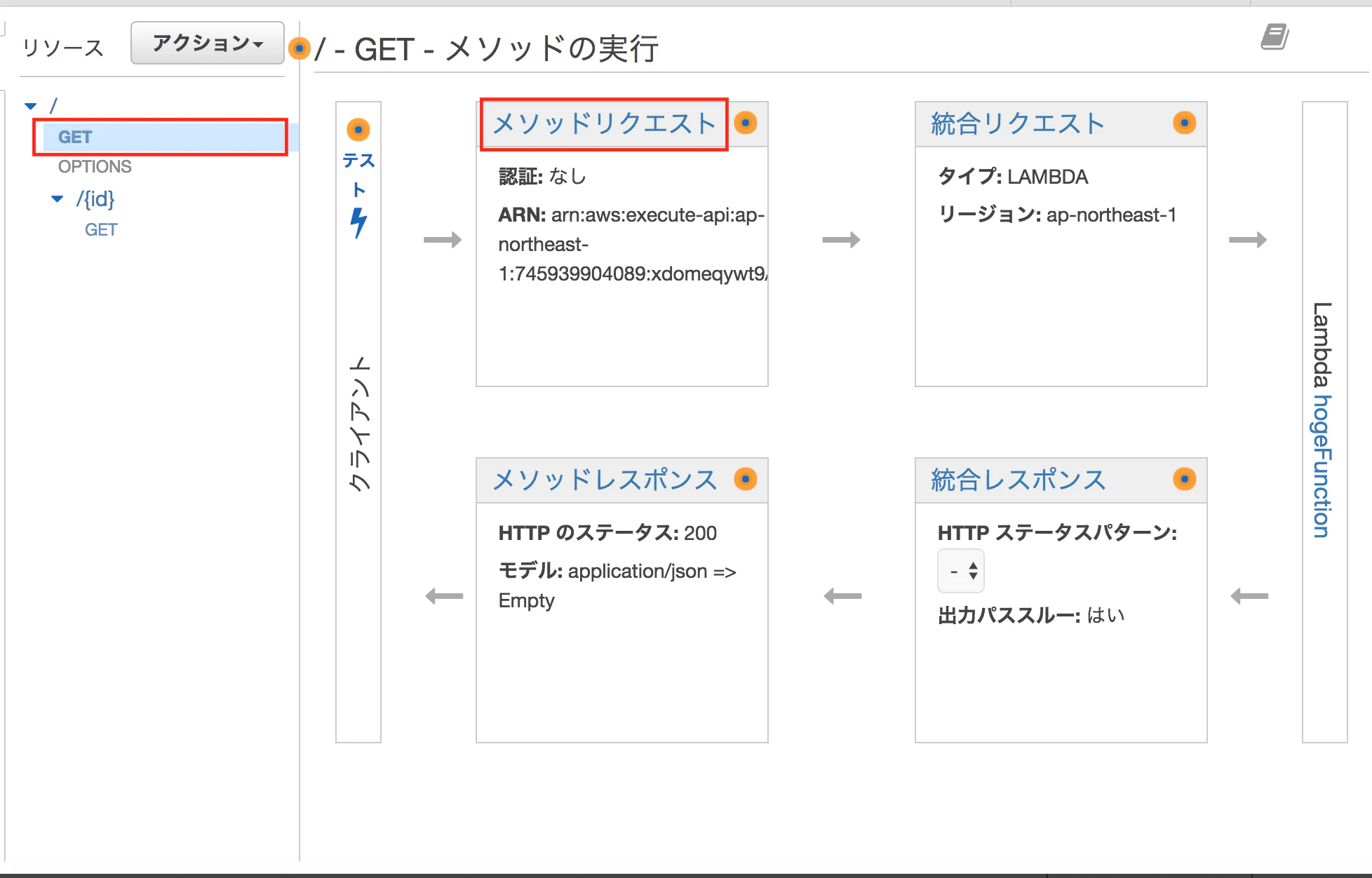
Task: Select the OPTIONS method
Action: coord(95,167)
